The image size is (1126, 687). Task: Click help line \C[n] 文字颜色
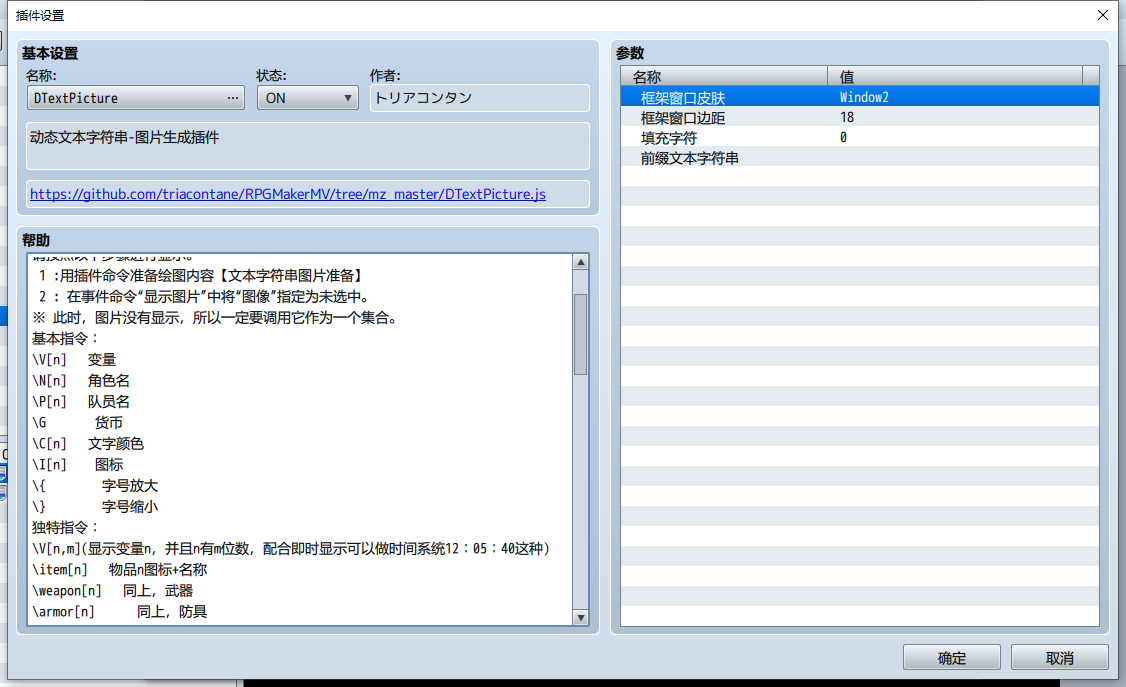(x=88, y=444)
